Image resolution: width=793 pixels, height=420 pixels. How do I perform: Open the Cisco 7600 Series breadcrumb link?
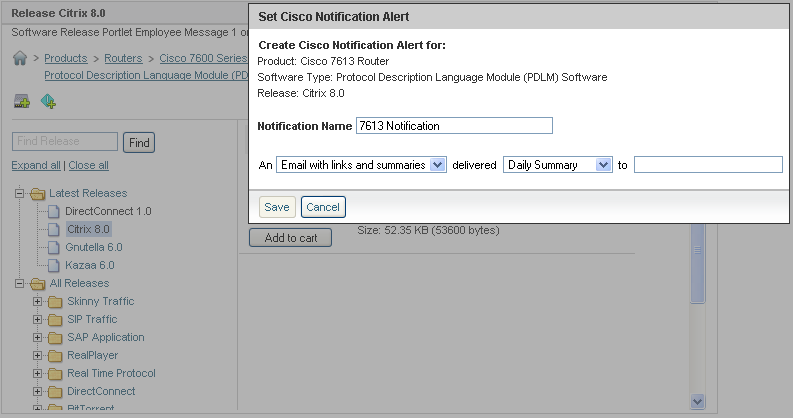[x=203, y=58]
